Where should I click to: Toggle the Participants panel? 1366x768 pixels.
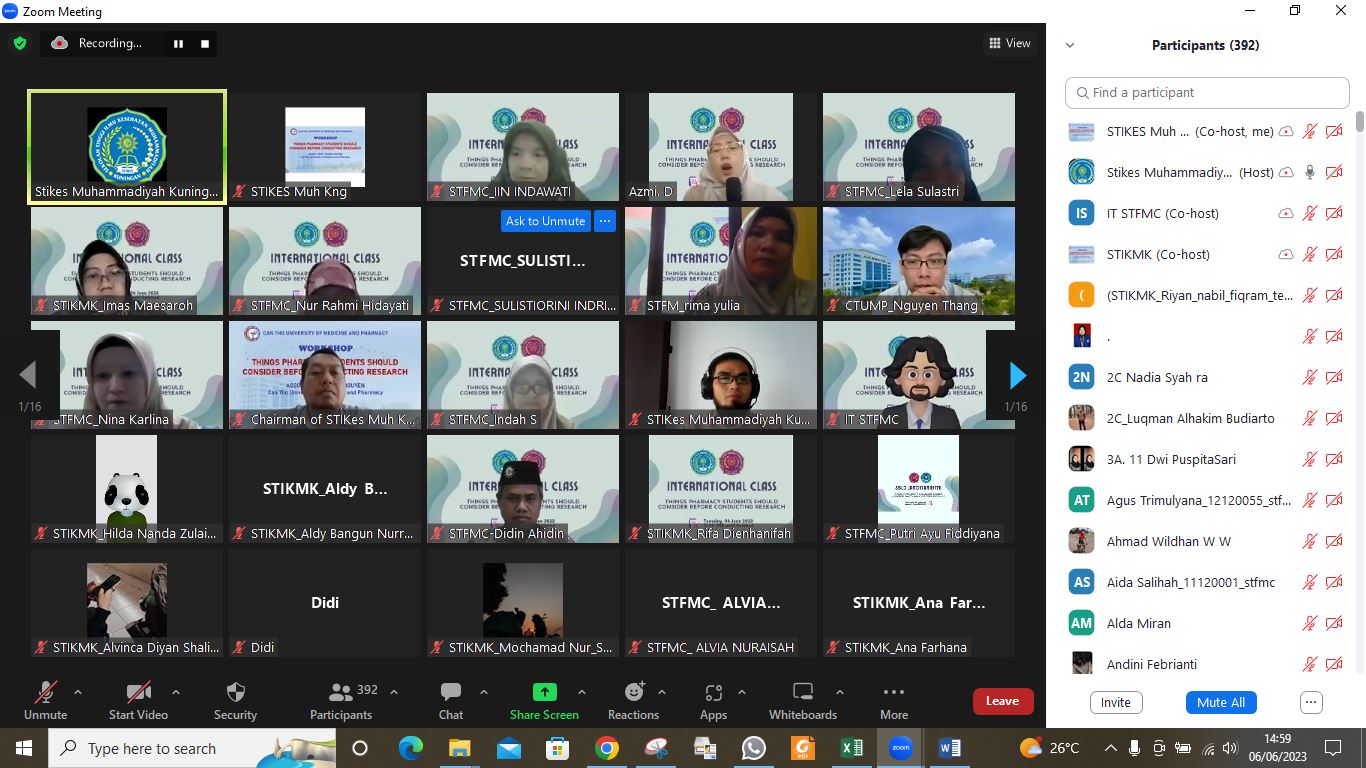[x=341, y=701]
